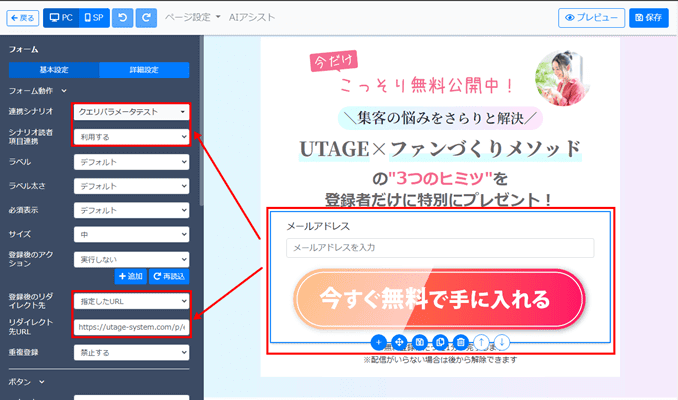678x400 pixels.
Task: Switch to PC view mode
Action: coord(61,18)
